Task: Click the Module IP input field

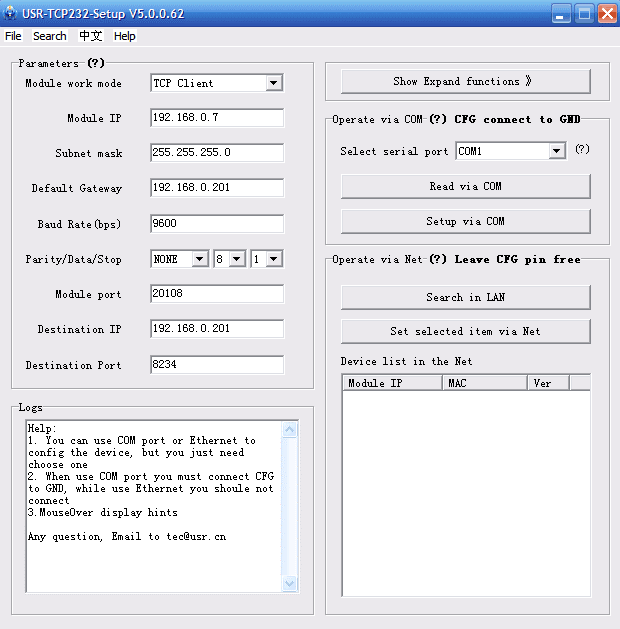Action: (217, 118)
